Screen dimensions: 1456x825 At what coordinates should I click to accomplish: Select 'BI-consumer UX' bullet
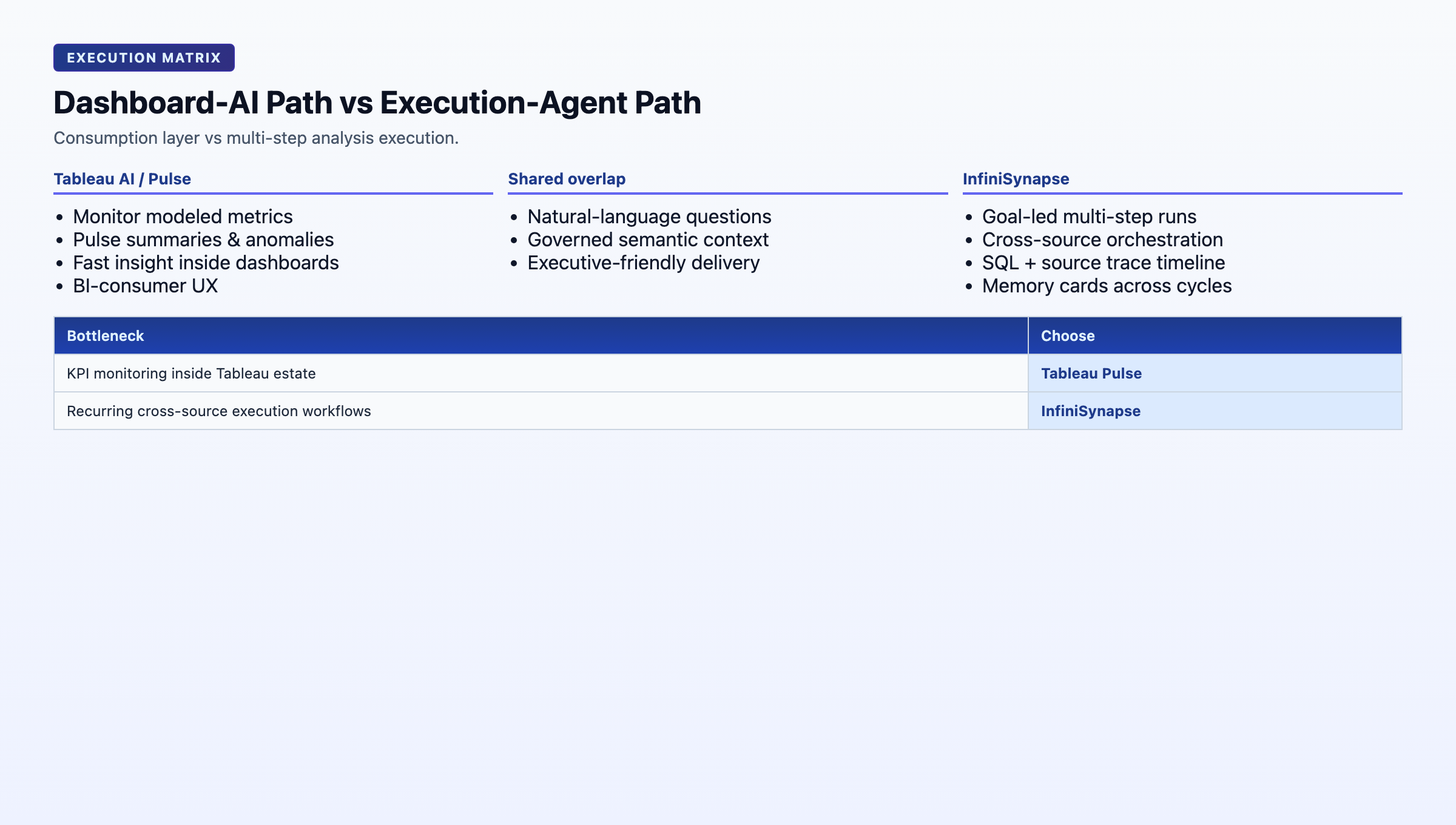pos(145,286)
